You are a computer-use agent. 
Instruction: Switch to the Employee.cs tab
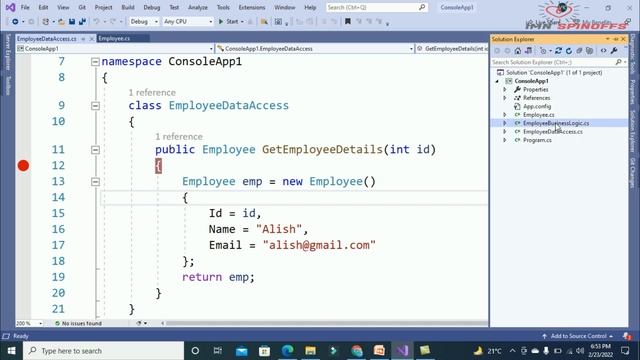[x=114, y=39]
